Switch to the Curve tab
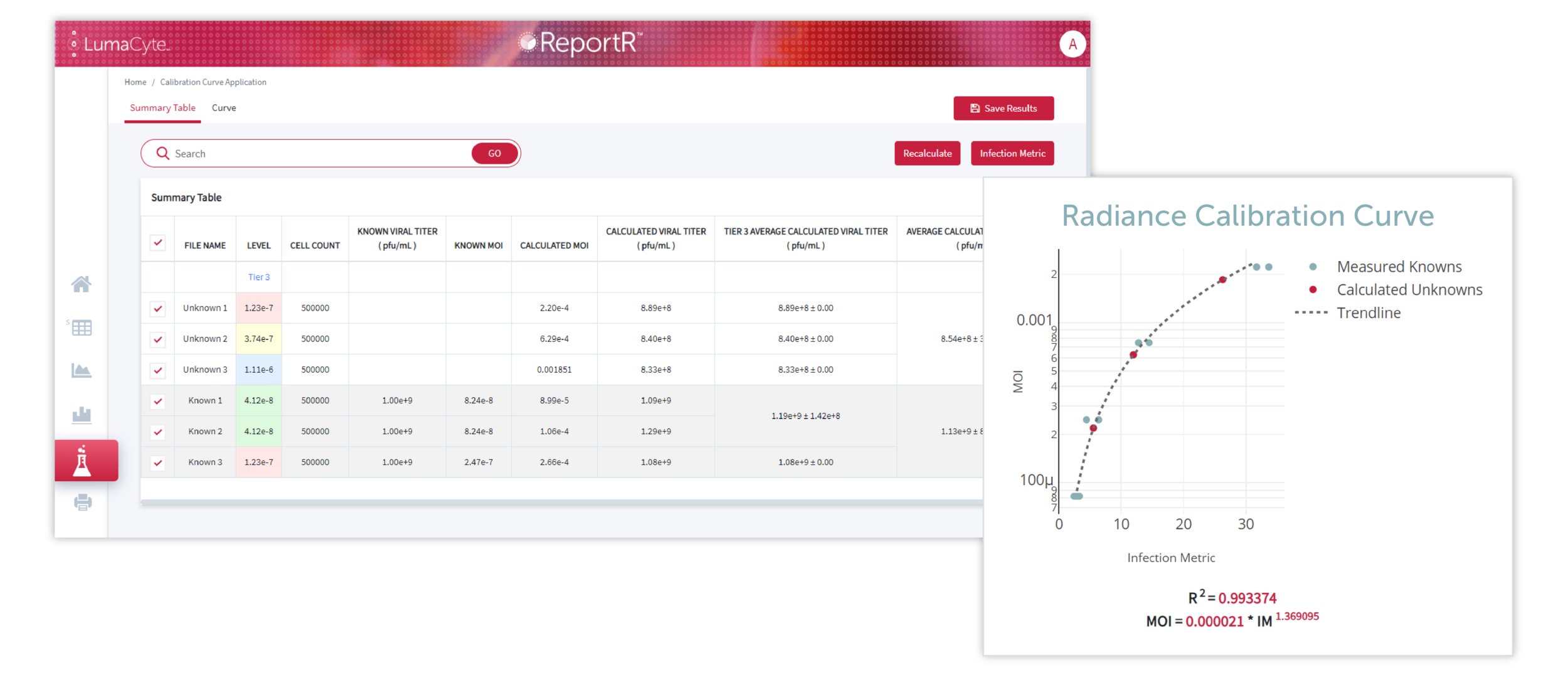The height and width of the screenshot is (682, 1568). click(x=224, y=108)
